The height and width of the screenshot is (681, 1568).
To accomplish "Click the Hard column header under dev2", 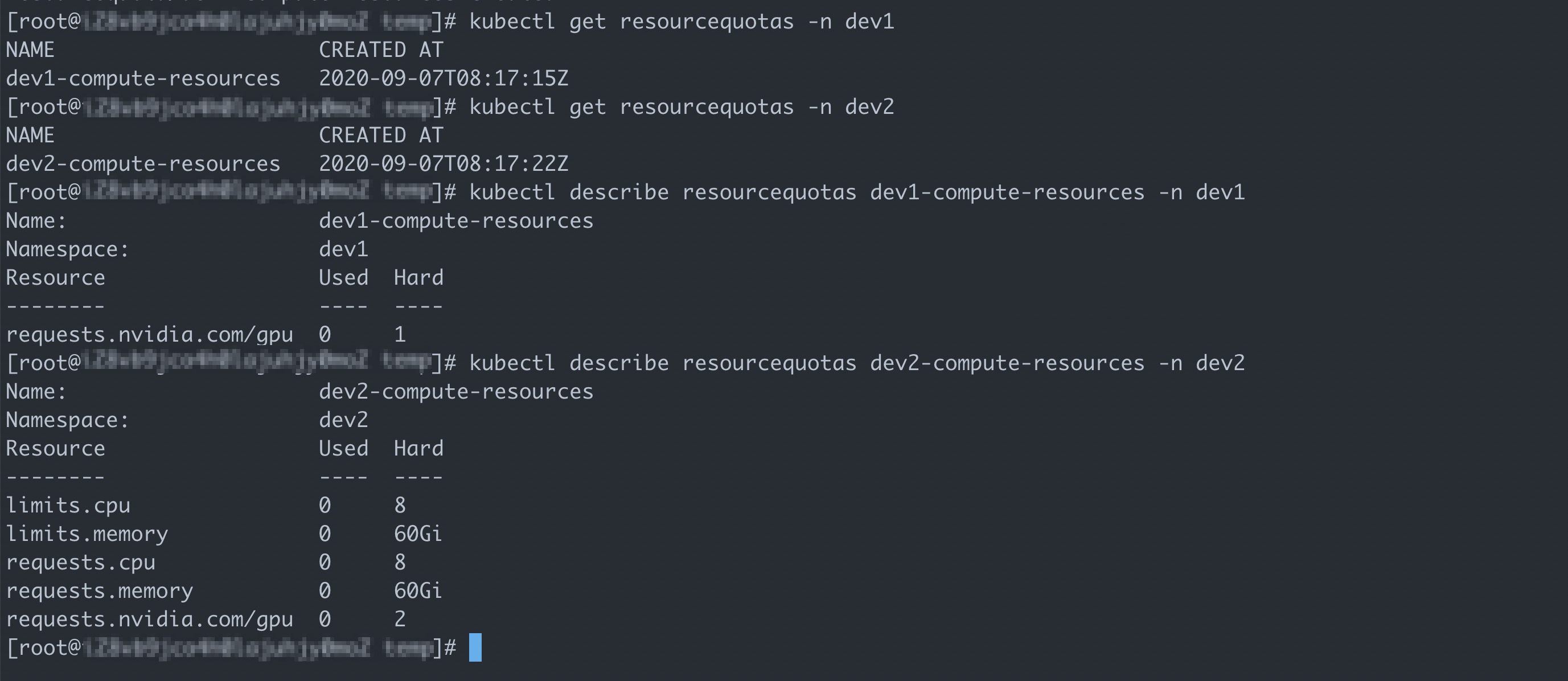I will click(419, 449).
